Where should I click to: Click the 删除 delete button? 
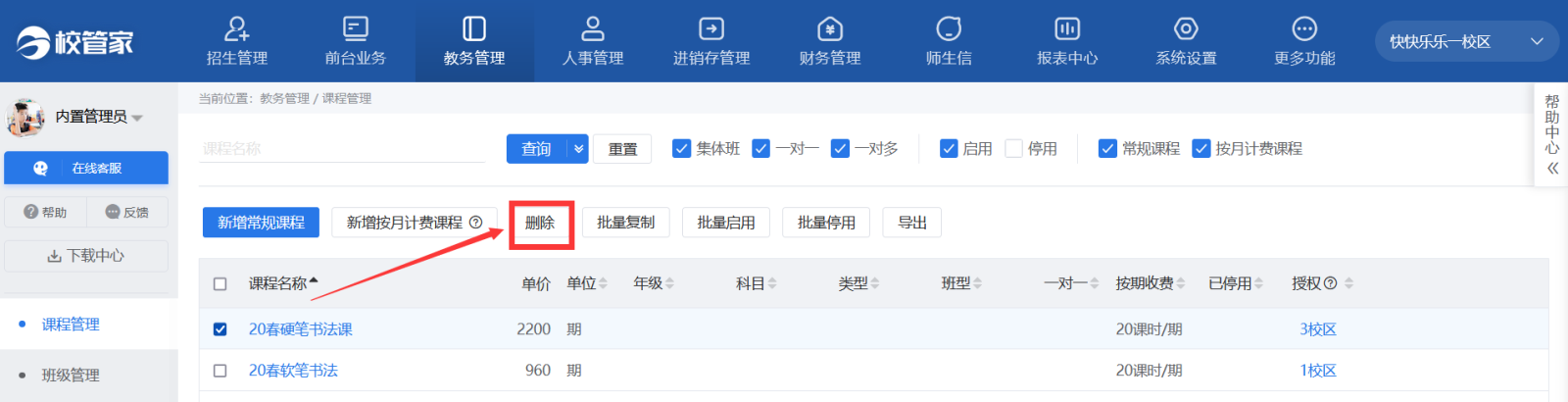(540, 223)
